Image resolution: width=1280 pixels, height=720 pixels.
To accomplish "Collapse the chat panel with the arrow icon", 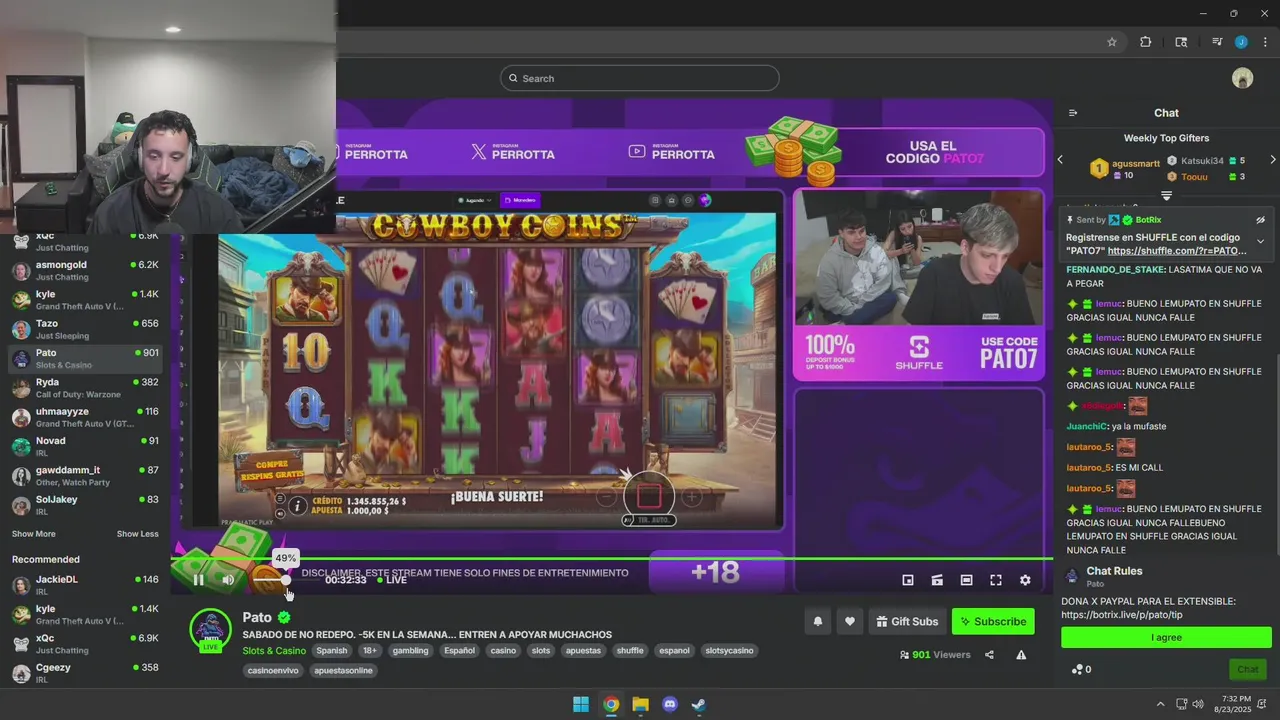I will 1073,113.
